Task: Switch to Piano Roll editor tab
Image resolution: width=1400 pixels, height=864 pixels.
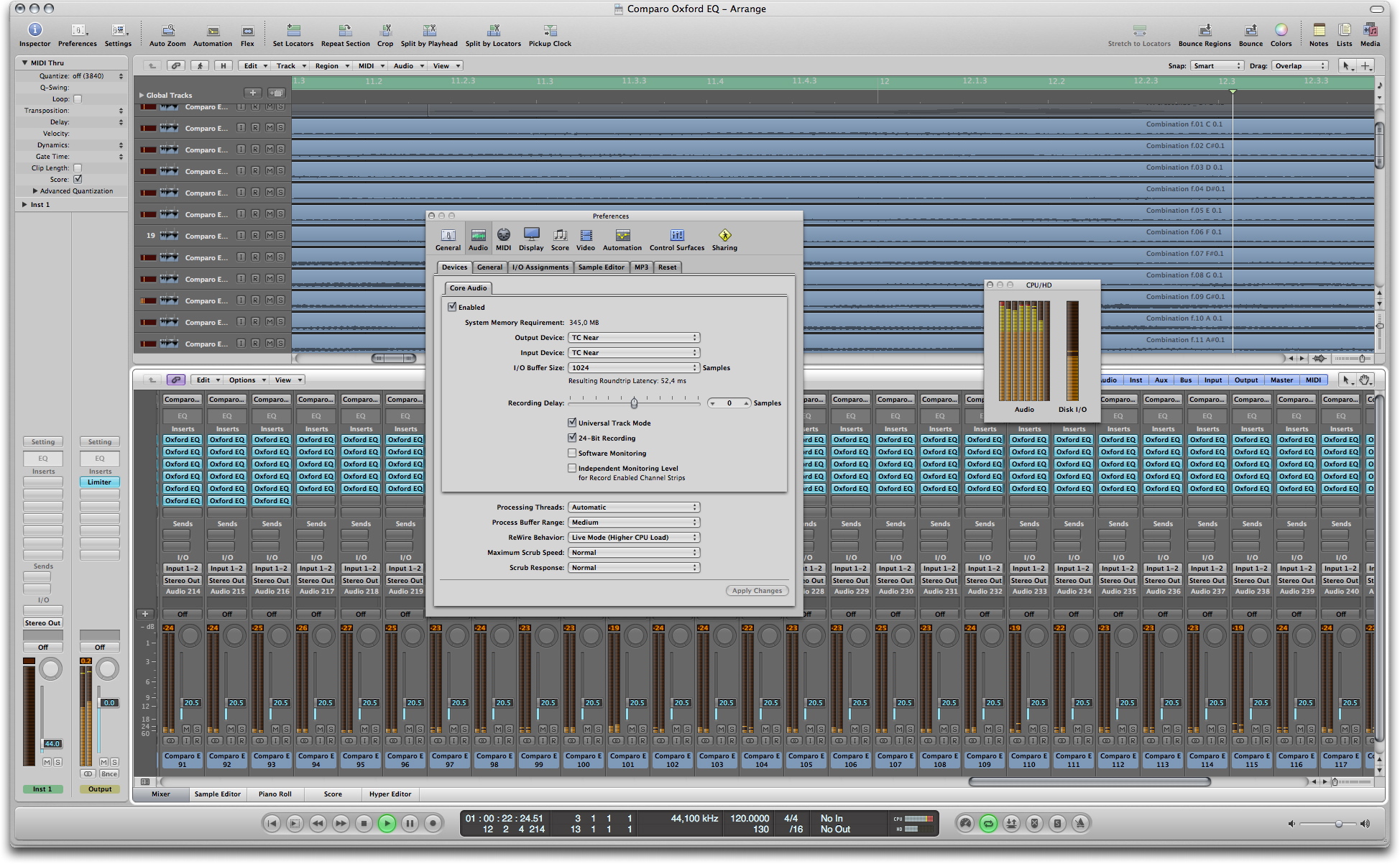Action: pyautogui.click(x=275, y=794)
